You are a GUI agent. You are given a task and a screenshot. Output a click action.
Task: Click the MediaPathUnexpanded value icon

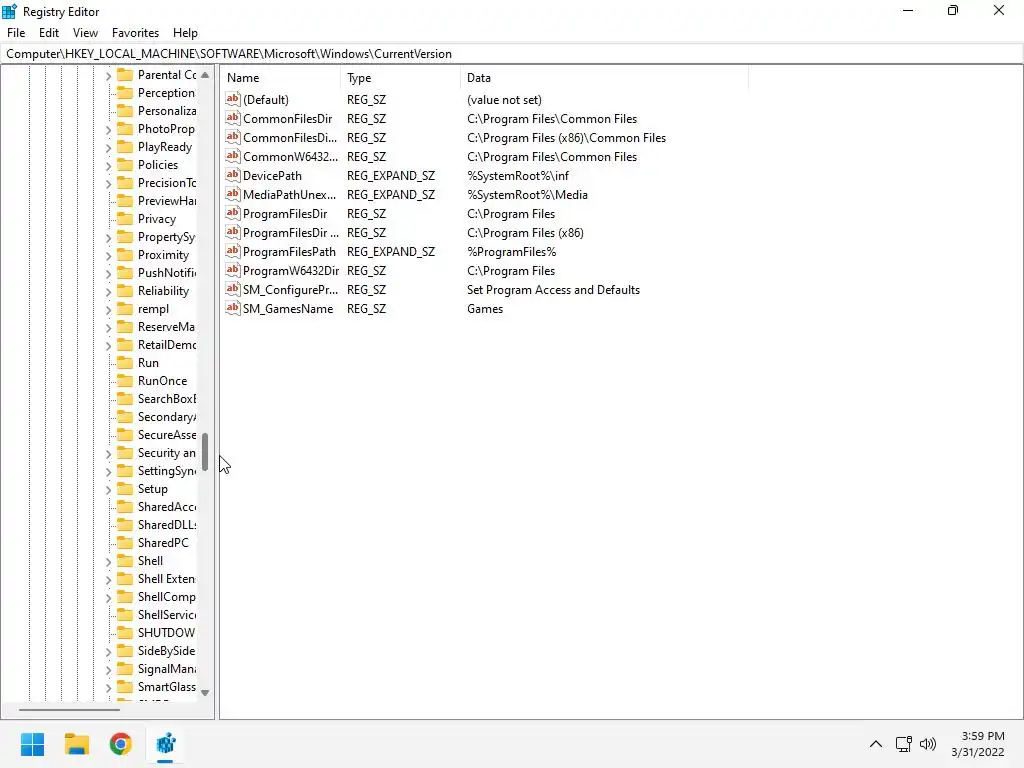(x=232, y=194)
